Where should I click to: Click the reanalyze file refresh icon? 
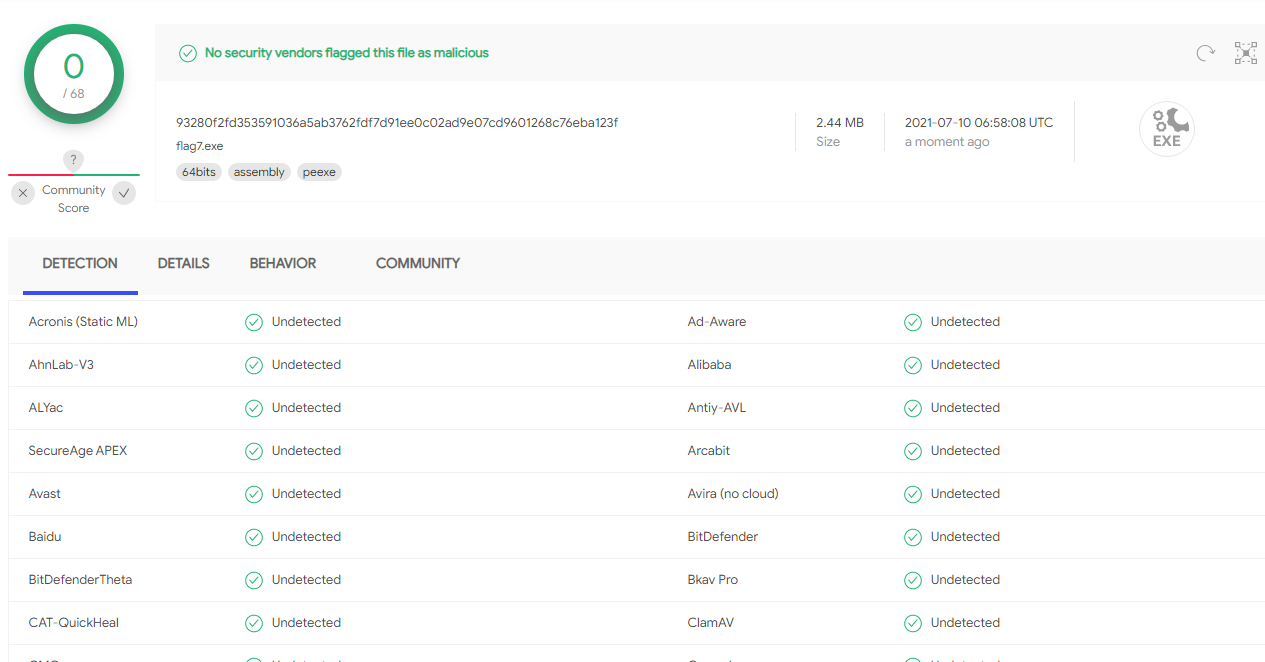pyautogui.click(x=1206, y=53)
